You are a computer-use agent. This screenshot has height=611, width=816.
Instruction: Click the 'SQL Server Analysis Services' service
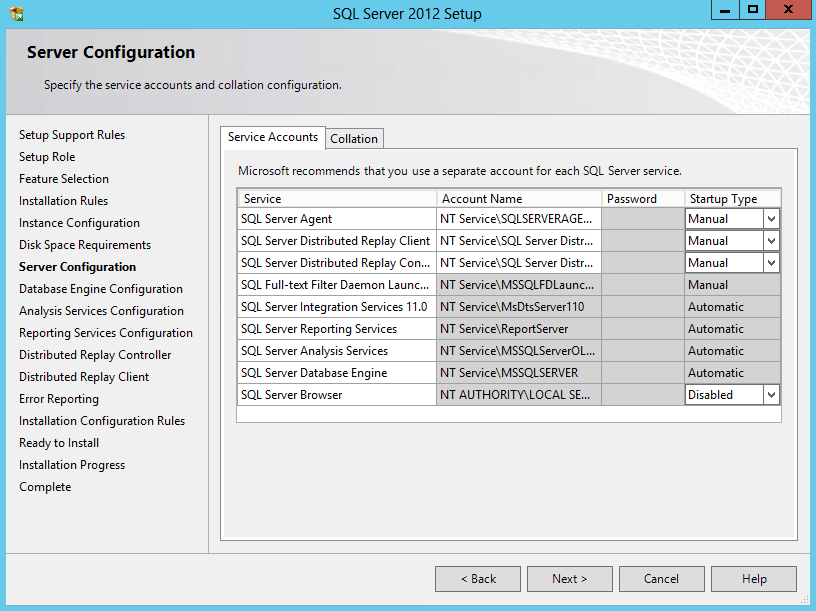[337, 351]
